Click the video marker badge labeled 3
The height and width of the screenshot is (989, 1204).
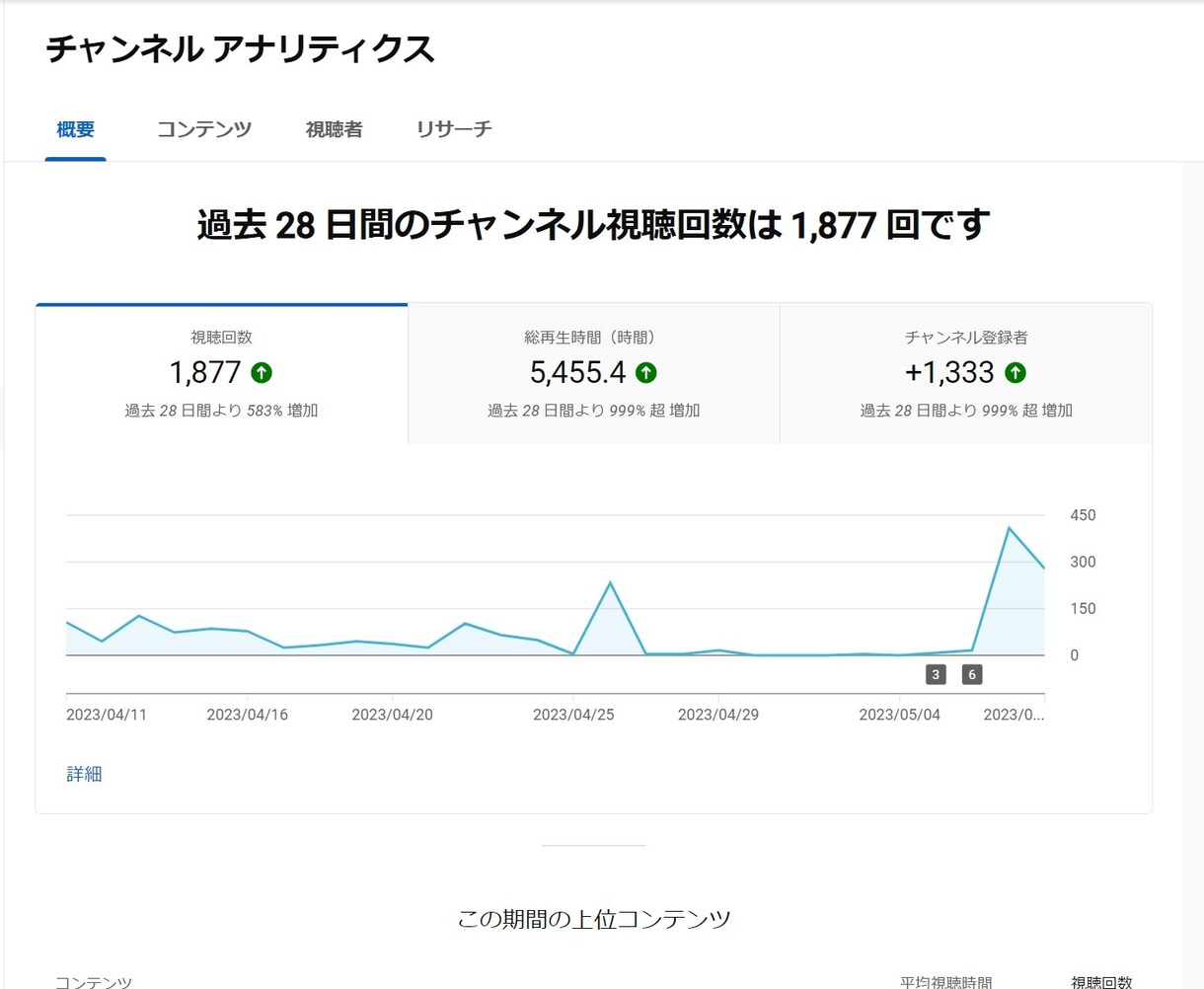pos(936,675)
